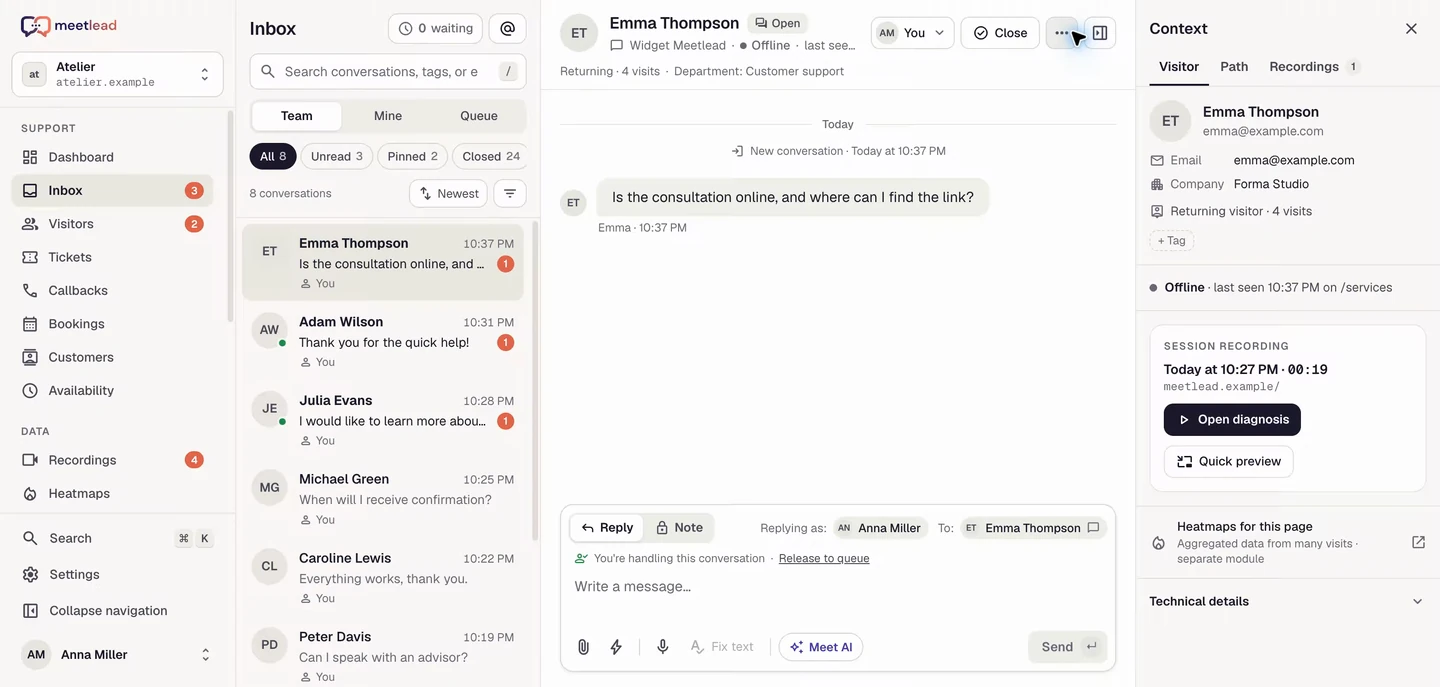The width and height of the screenshot is (1440, 687).
Task: Switch to the Queue view
Action: point(479,116)
